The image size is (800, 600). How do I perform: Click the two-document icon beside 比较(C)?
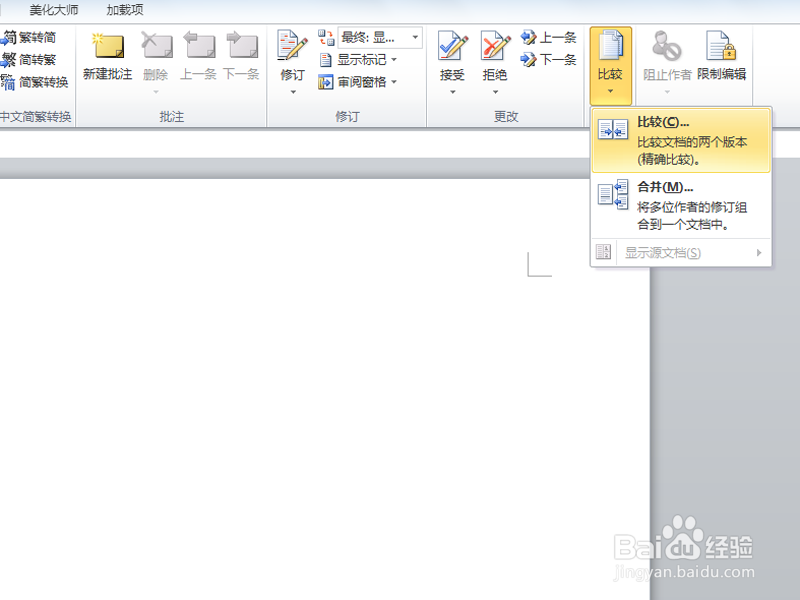click(x=613, y=129)
